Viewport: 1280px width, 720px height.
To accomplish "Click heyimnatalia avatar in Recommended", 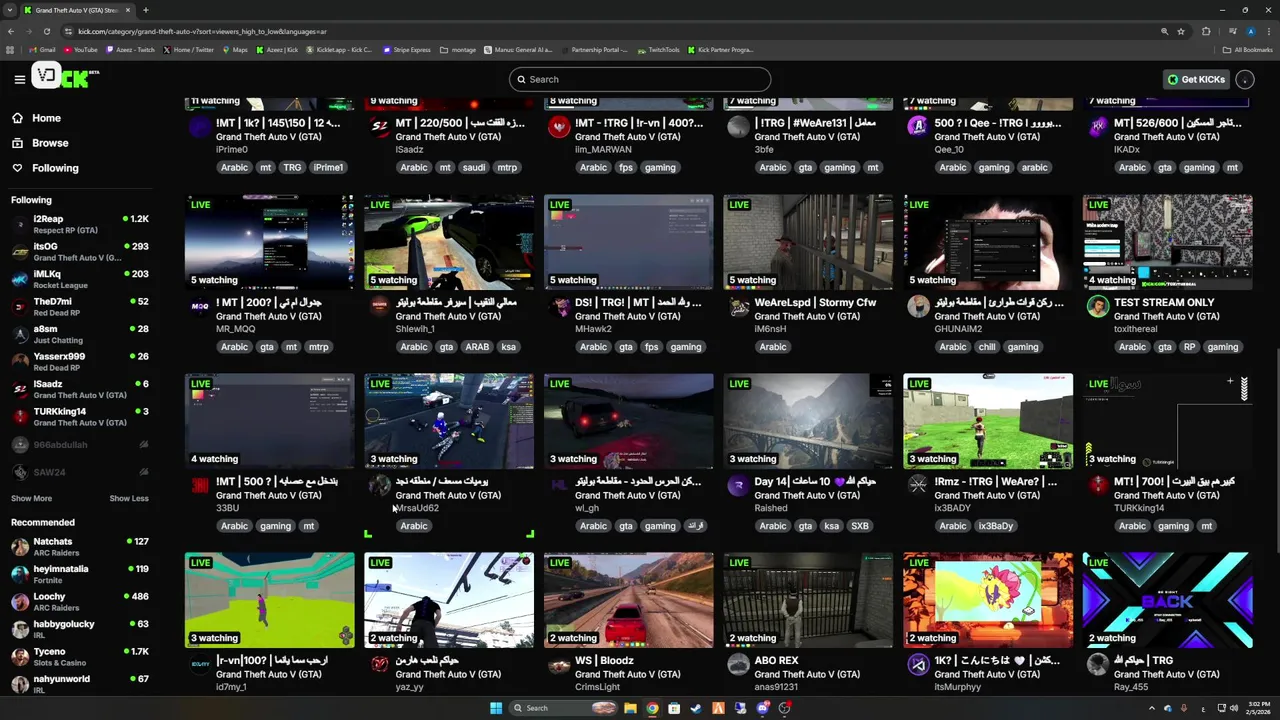I will tap(20, 574).
